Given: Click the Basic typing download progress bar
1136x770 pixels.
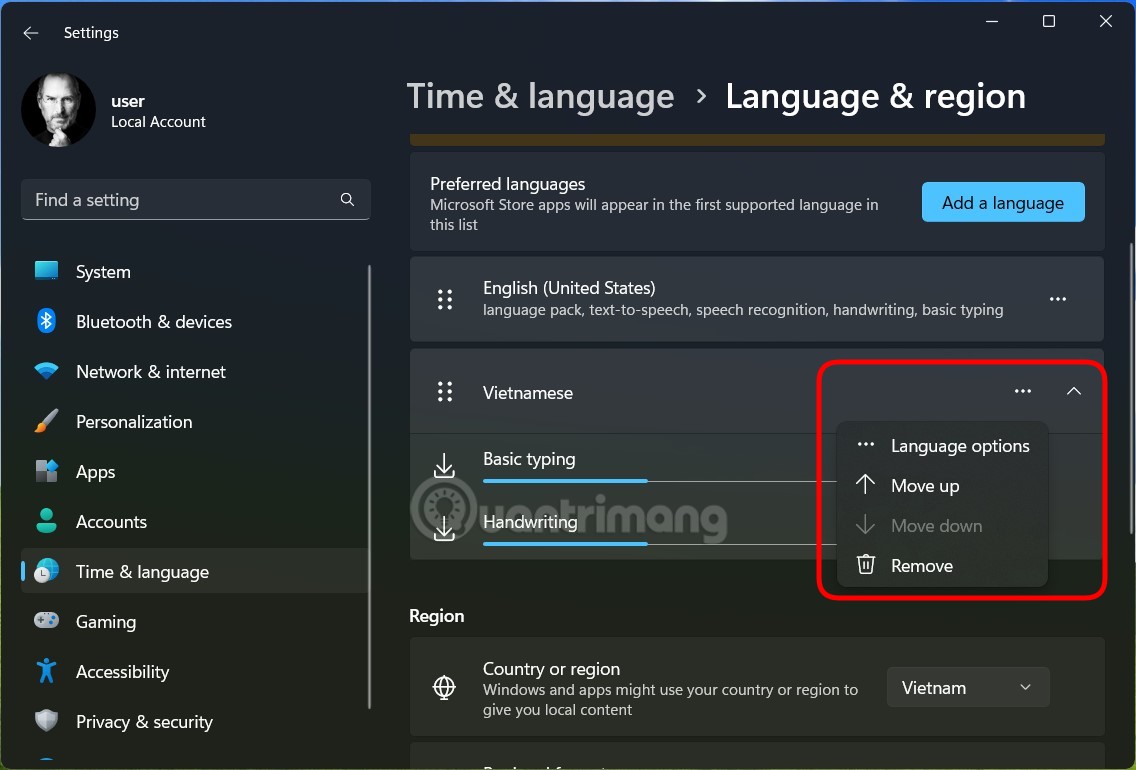Looking at the screenshot, I should coord(565,481).
